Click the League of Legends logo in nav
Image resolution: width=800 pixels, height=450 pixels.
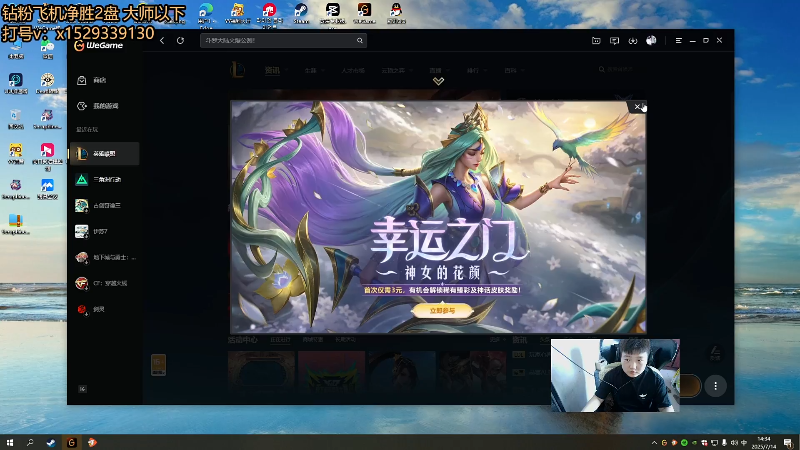tap(237, 70)
